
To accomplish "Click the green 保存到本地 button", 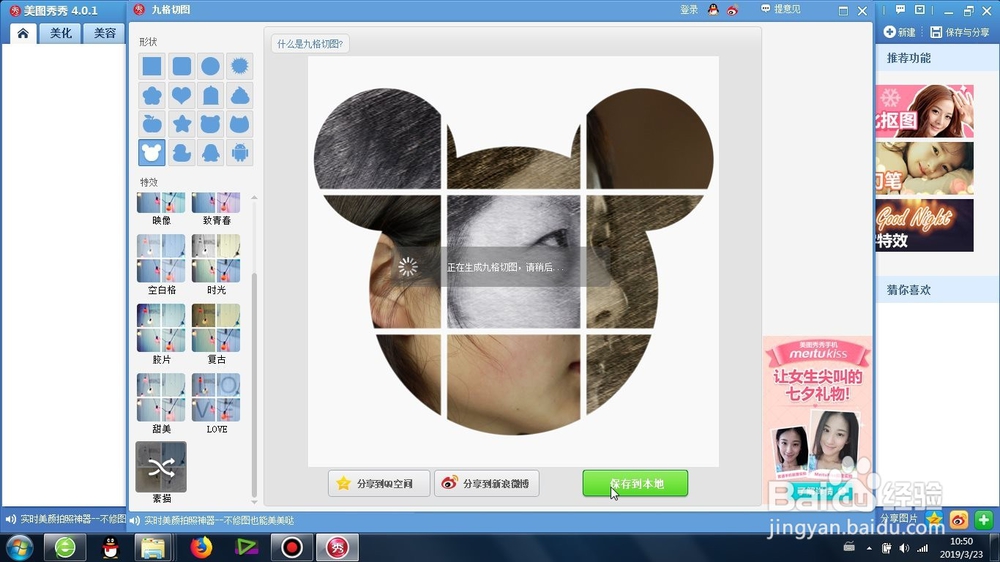I will click(635, 484).
